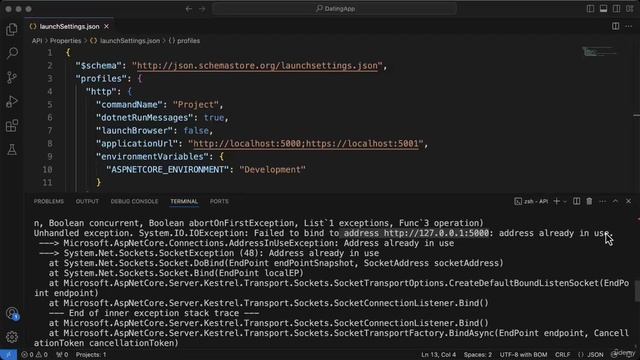This screenshot has height=360, width=640.
Task: Change encoding via UTF-8 with BOM
Action: click(523, 355)
